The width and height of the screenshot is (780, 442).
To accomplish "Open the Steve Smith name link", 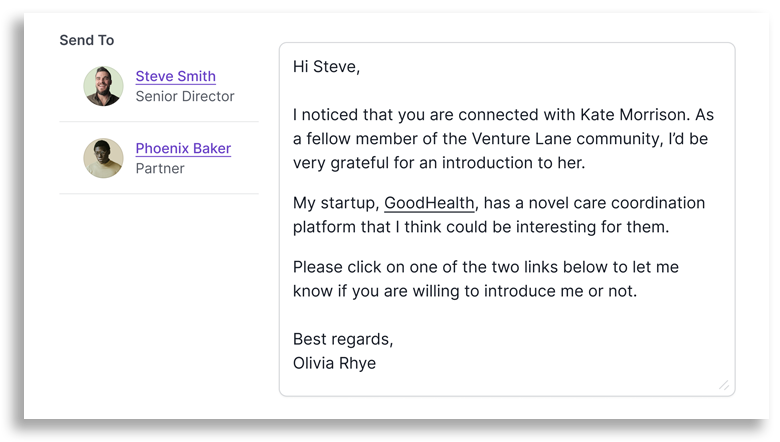I will pyautogui.click(x=175, y=76).
